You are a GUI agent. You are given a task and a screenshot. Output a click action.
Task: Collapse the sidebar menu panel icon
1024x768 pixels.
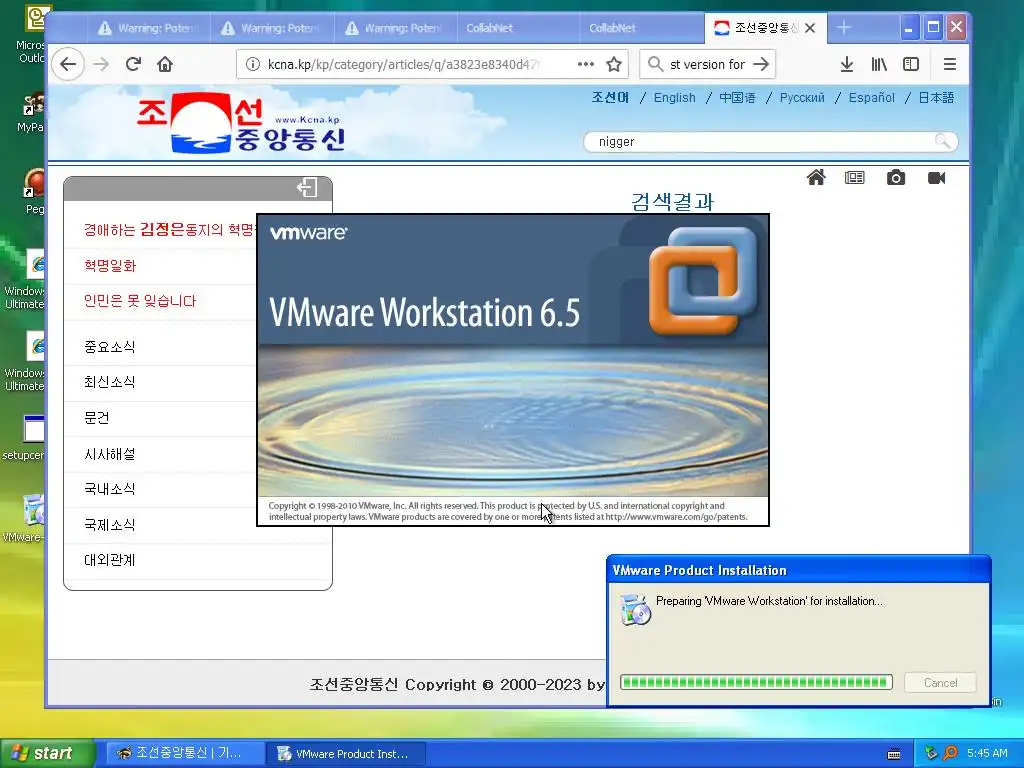(x=307, y=188)
